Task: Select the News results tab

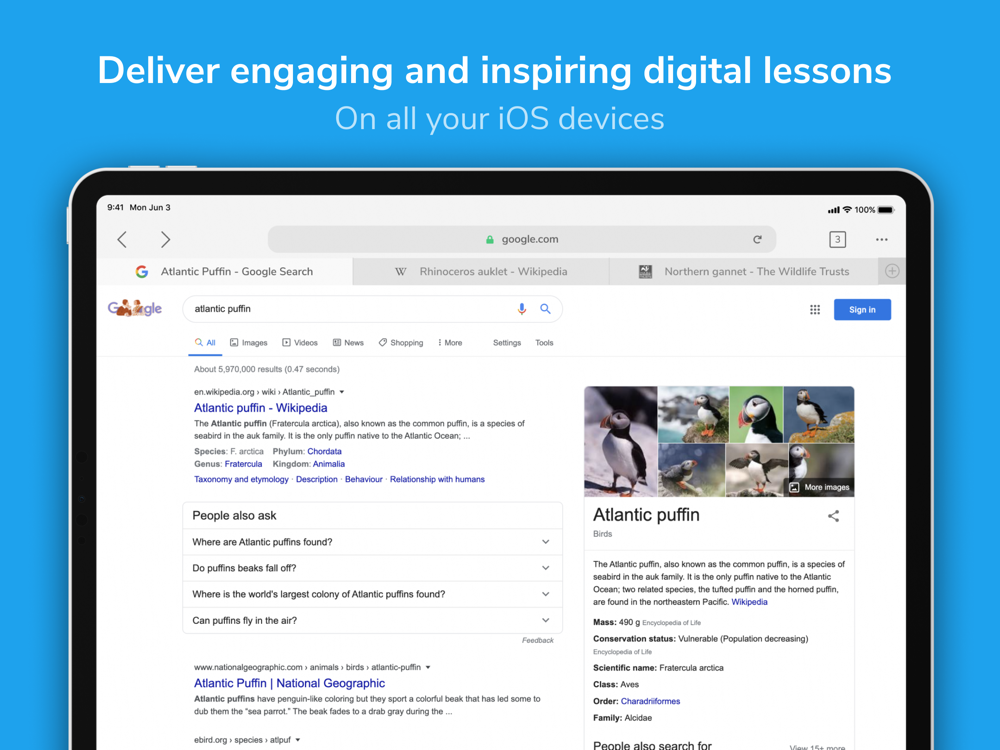Action: pos(348,343)
